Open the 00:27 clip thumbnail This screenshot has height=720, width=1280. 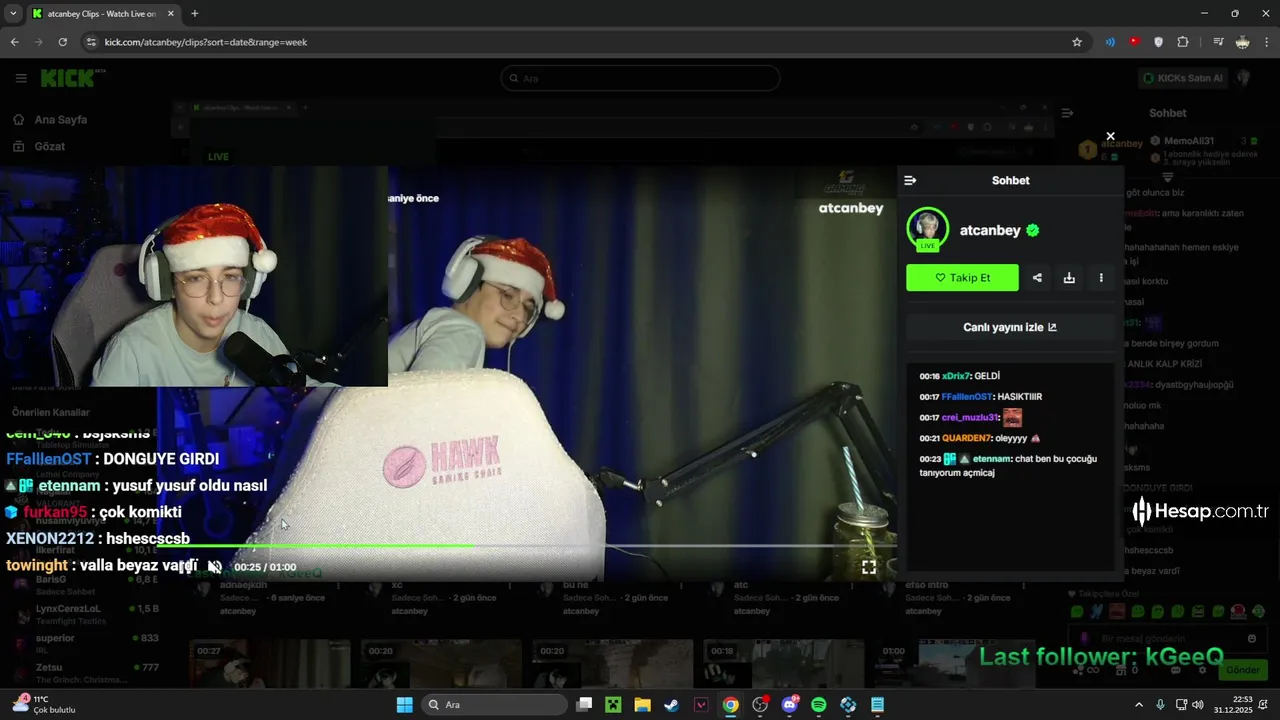(270, 664)
